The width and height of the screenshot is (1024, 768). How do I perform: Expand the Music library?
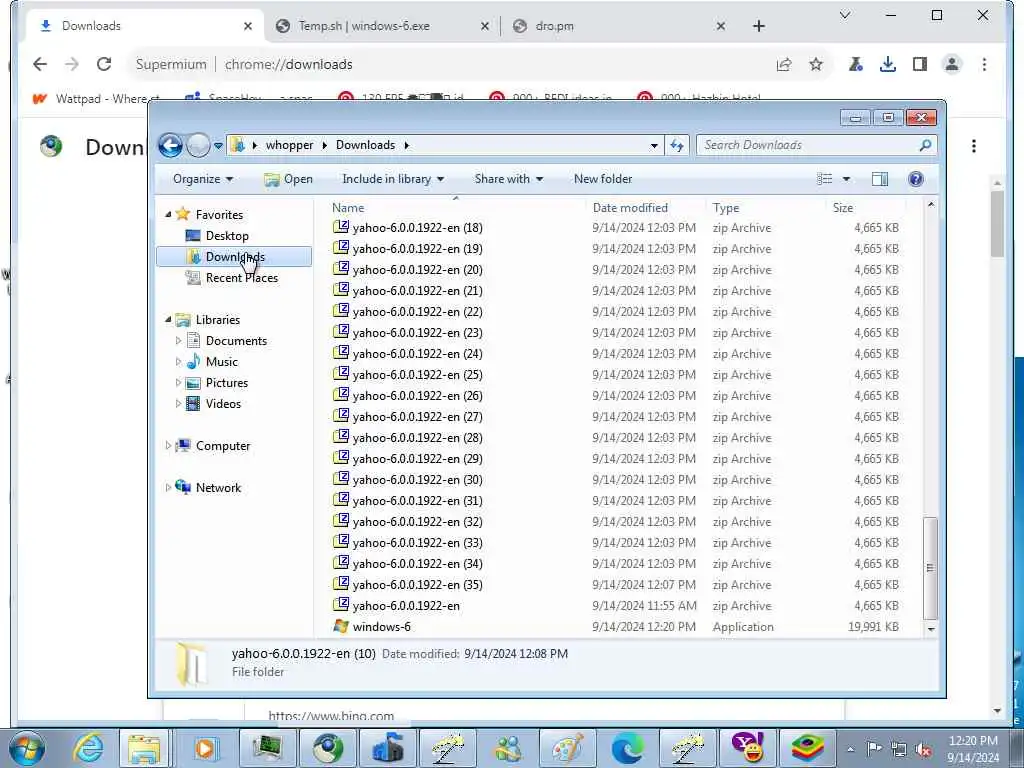(x=178, y=361)
